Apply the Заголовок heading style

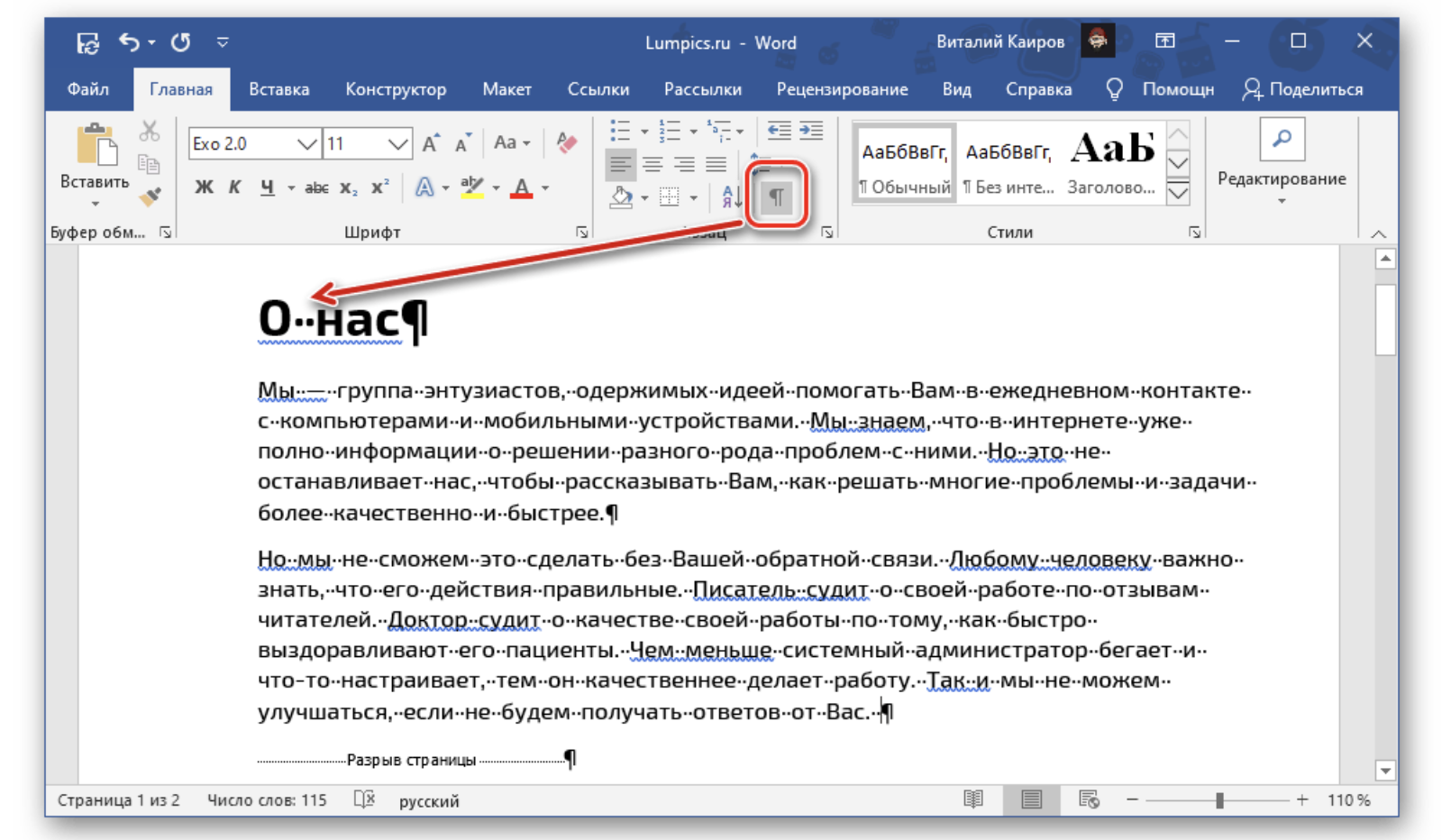pos(1111,163)
